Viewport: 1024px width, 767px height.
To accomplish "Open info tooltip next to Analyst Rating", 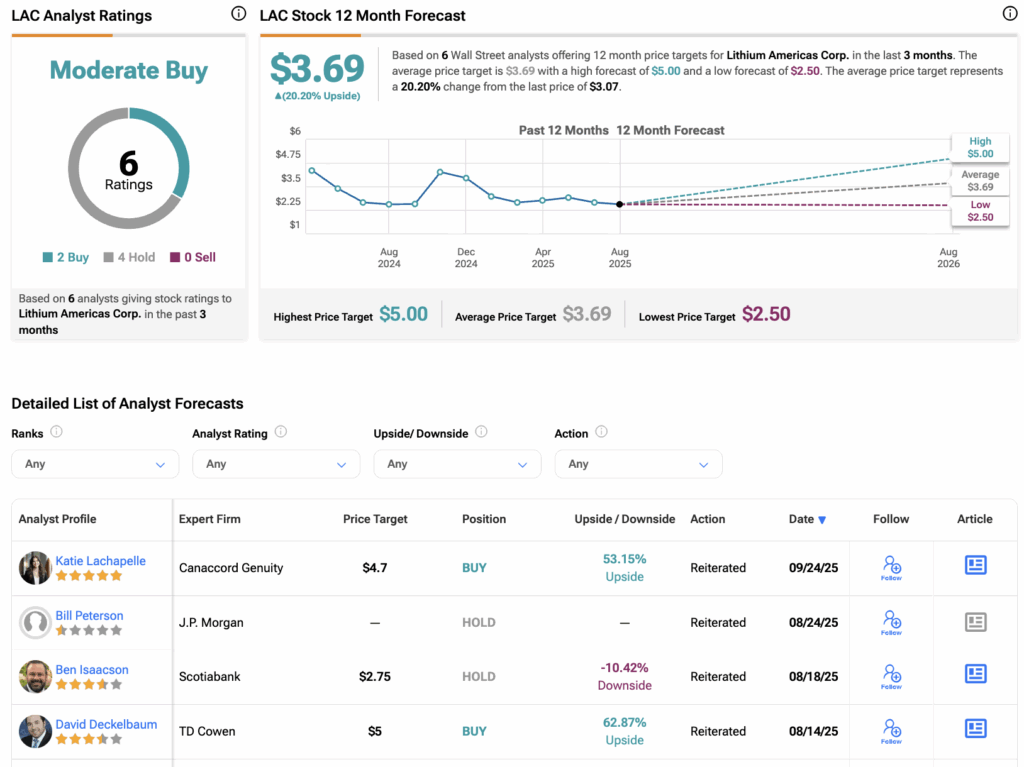I will tap(281, 432).
